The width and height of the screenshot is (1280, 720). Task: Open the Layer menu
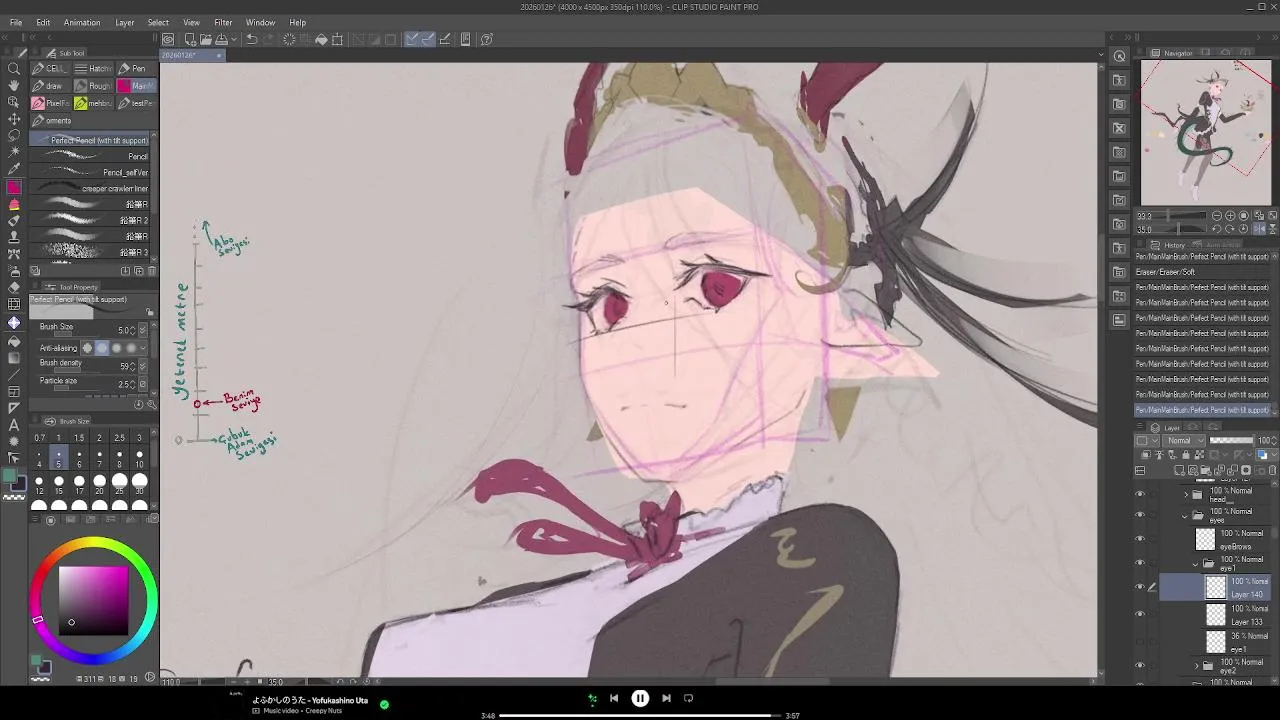[x=124, y=22]
